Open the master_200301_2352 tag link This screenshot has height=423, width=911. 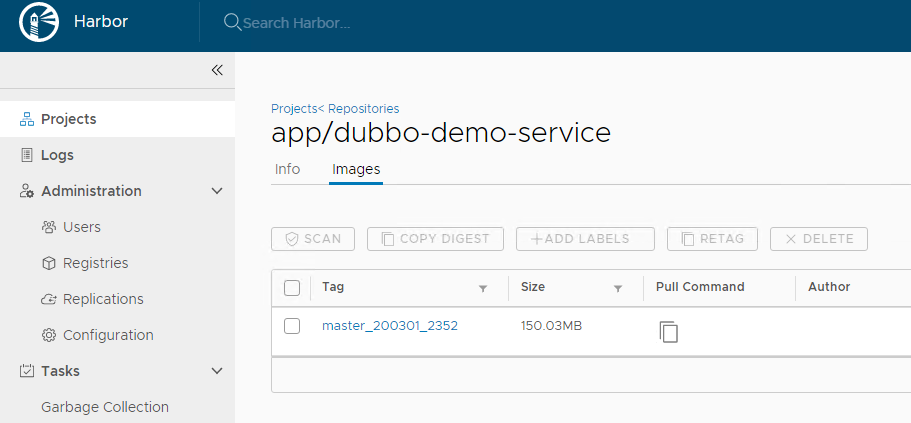pyautogui.click(x=389, y=326)
